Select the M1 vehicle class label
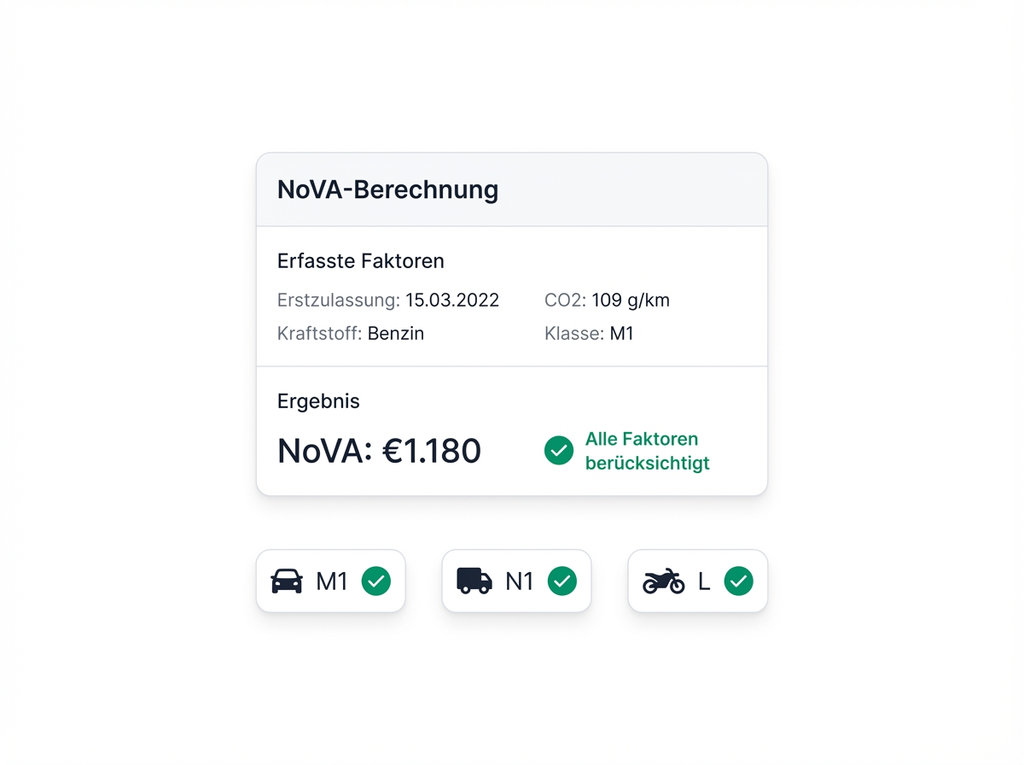This screenshot has height=765, width=1024. pyautogui.click(x=331, y=581)
